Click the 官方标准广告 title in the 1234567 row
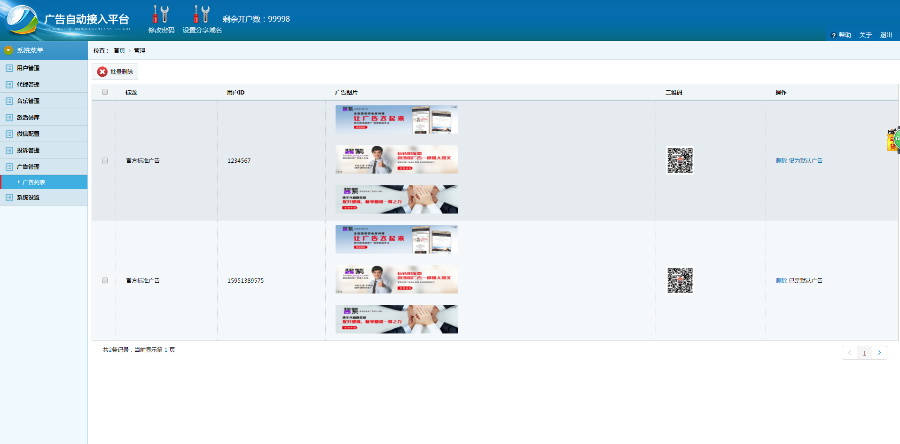 click(x=142, y=161)
